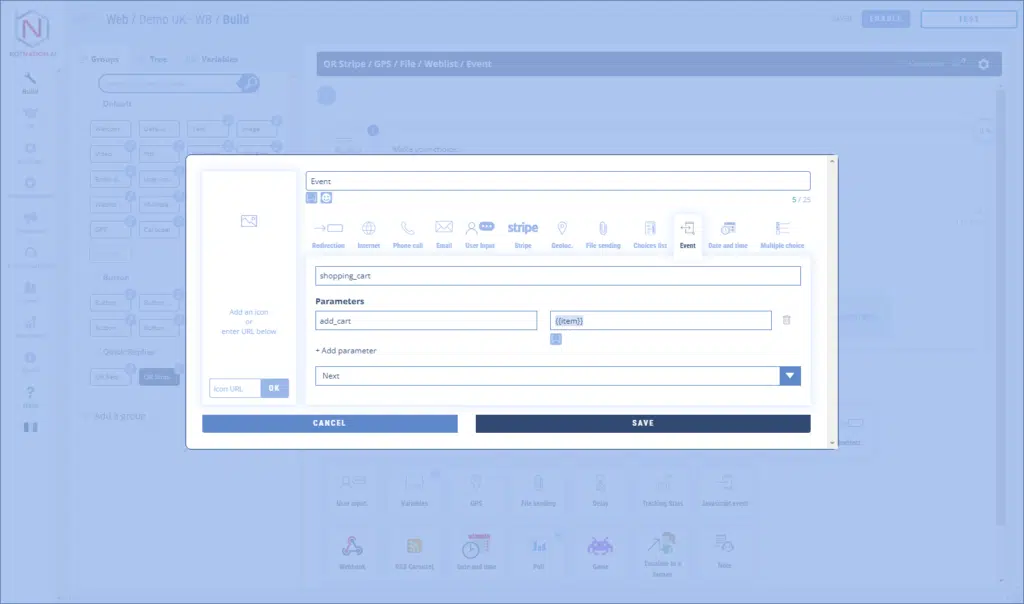The width and height of the screenshot is (1024, 604).
Task: Click the image placeholder to add icon
Action: point(249,221)
